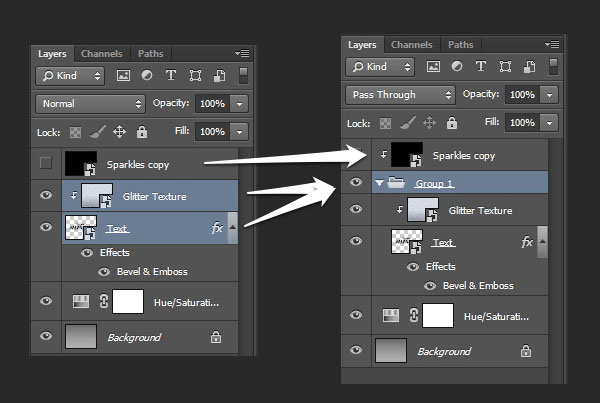This screenshot has width=600, height=403.
Task: Select Sparkles copy layer in right panel
Action: 460,155
